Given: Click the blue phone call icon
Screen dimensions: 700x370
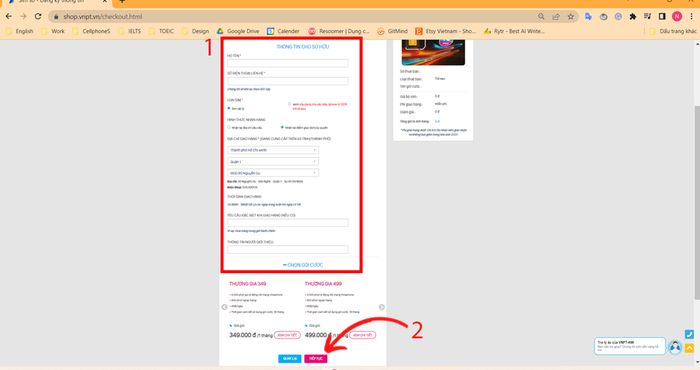Looking at the screenshot, I should [x=689, y=334].
